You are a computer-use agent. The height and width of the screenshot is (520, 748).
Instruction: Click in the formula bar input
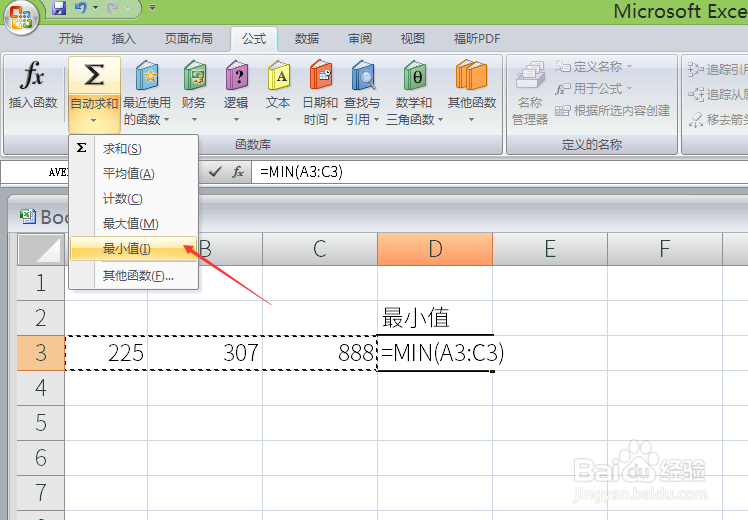pyautogui.click(x=500, y=172)
